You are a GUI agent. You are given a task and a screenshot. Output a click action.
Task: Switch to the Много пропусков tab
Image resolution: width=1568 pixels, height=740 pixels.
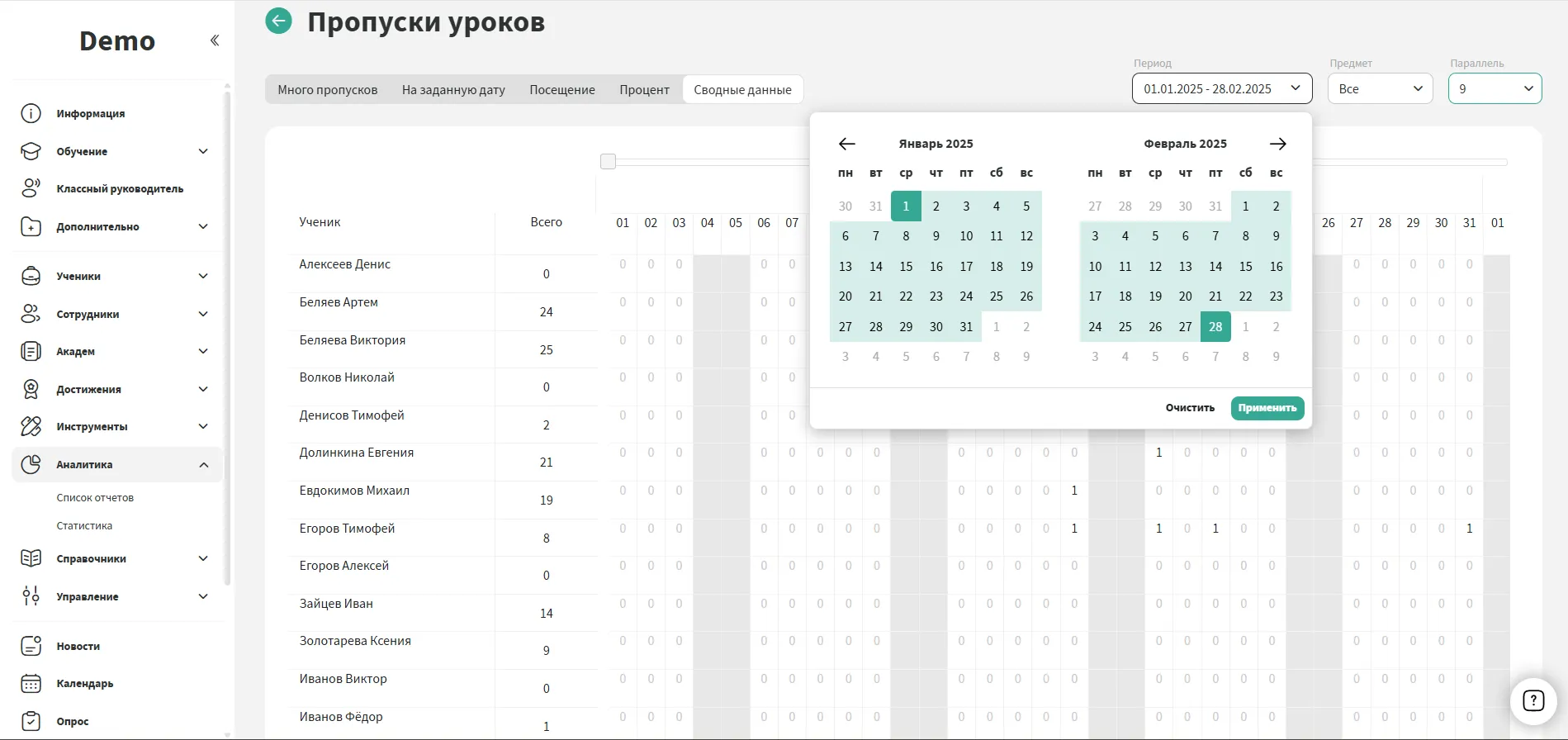(x=328, y=89)
